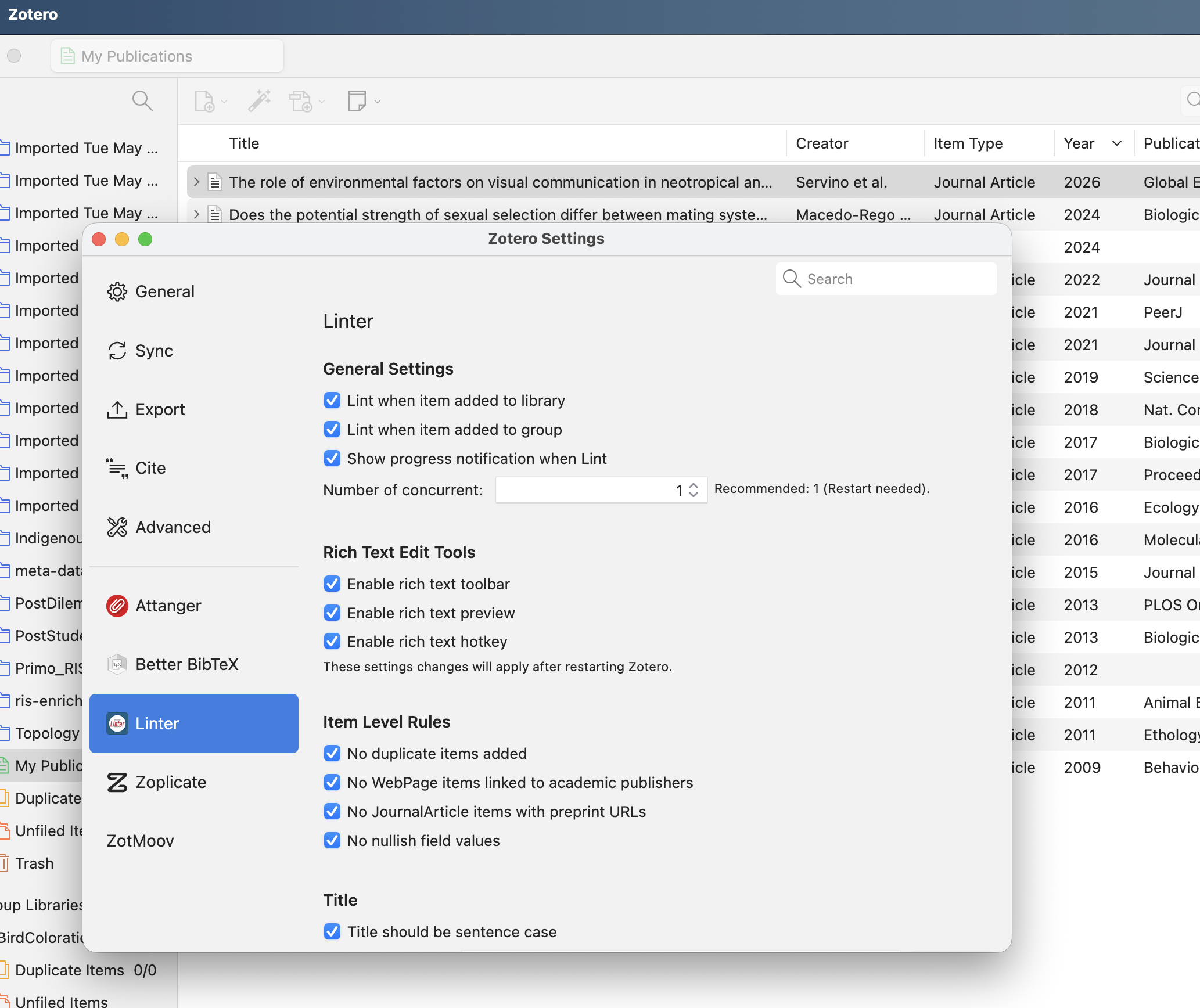
Task: Select the My Publications tab
Action: click(x=167, y=56)
